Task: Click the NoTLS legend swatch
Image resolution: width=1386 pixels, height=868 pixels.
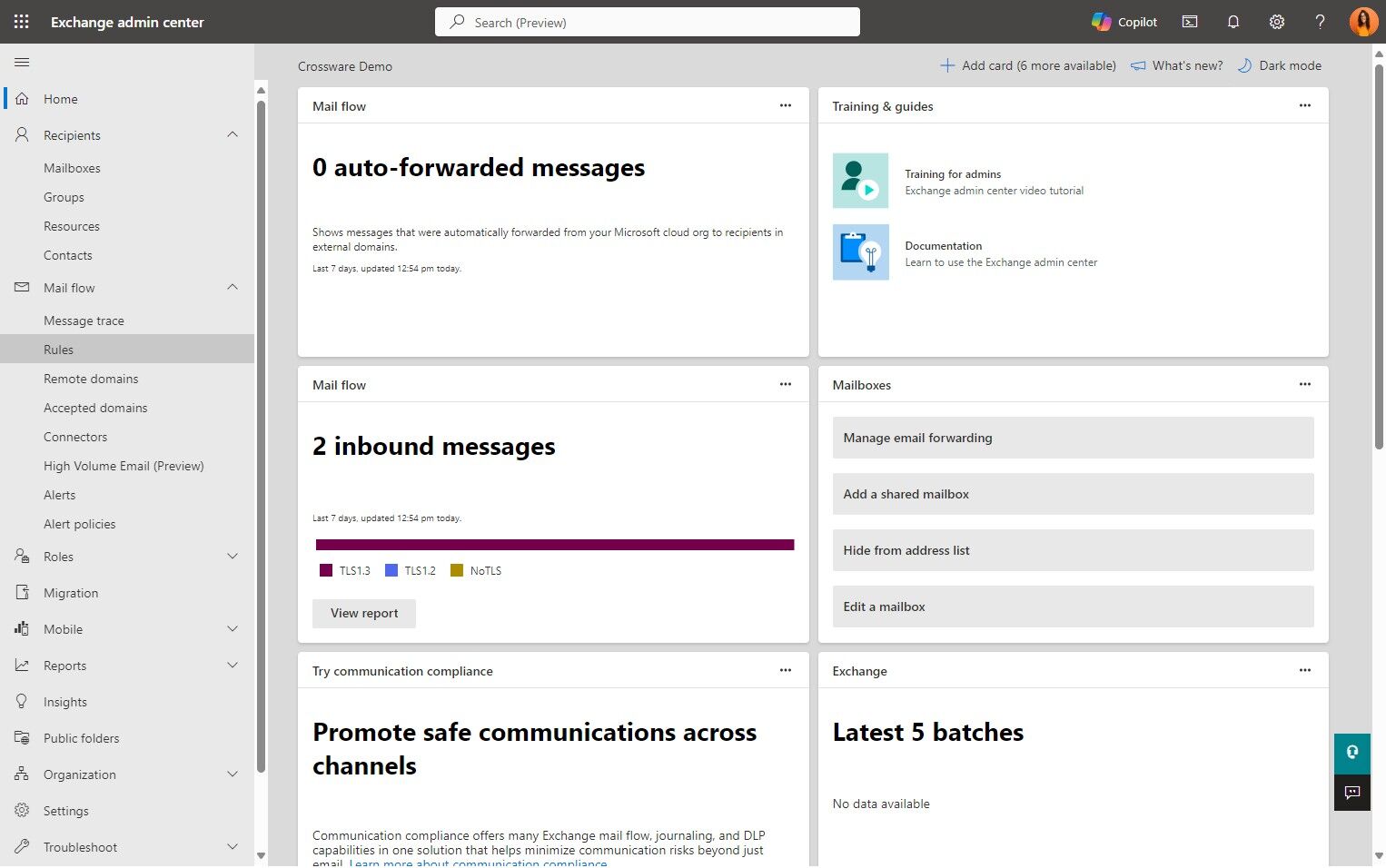Action: 457,570
